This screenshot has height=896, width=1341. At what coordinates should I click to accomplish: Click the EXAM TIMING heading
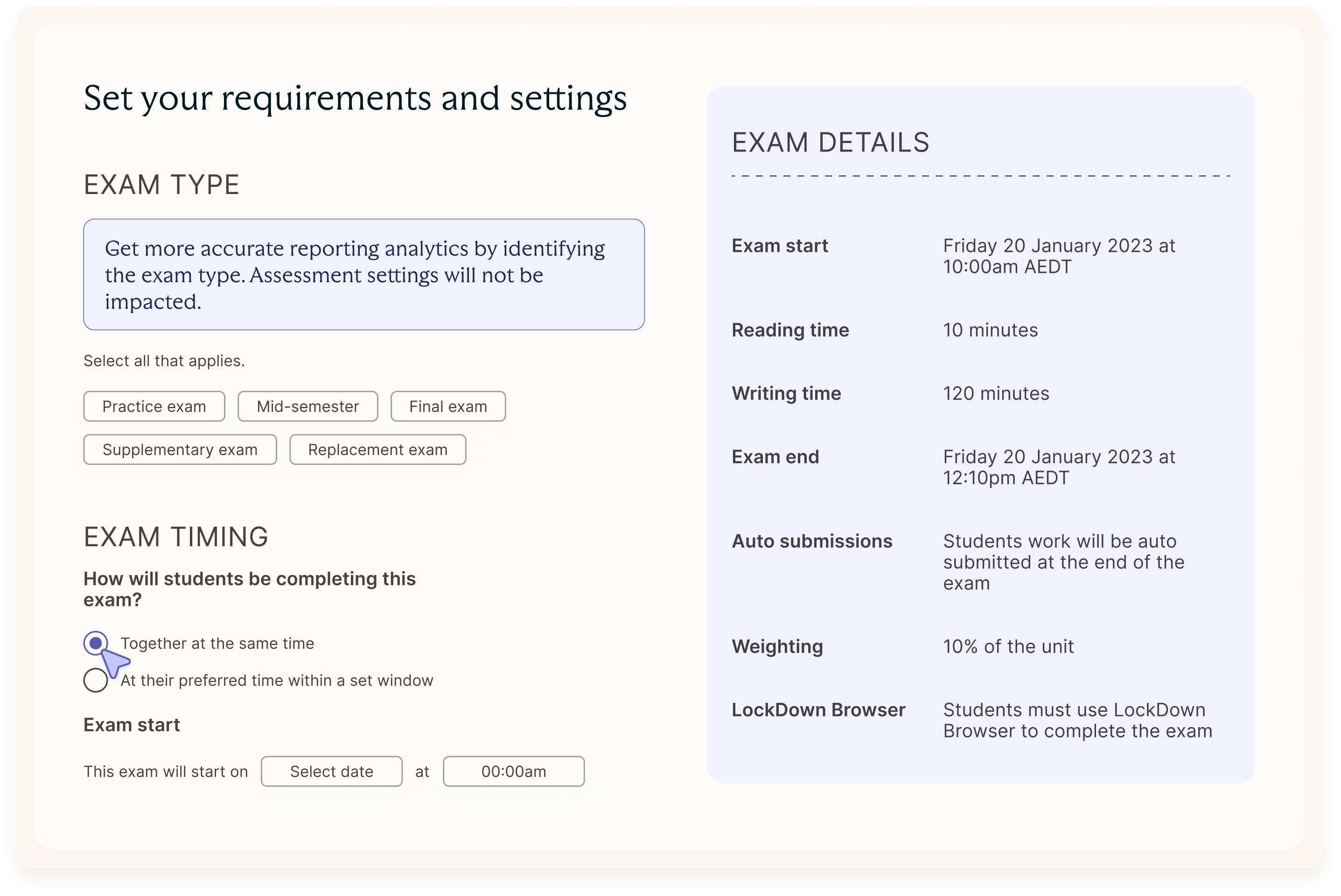tap(176, 537)
